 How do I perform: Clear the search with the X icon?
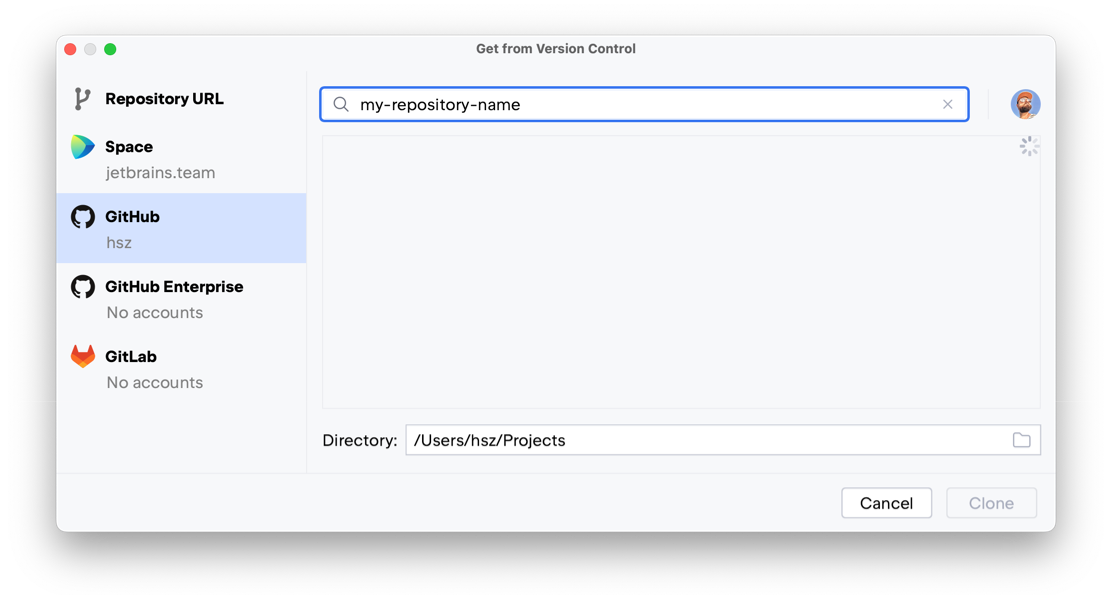point(948,104)
